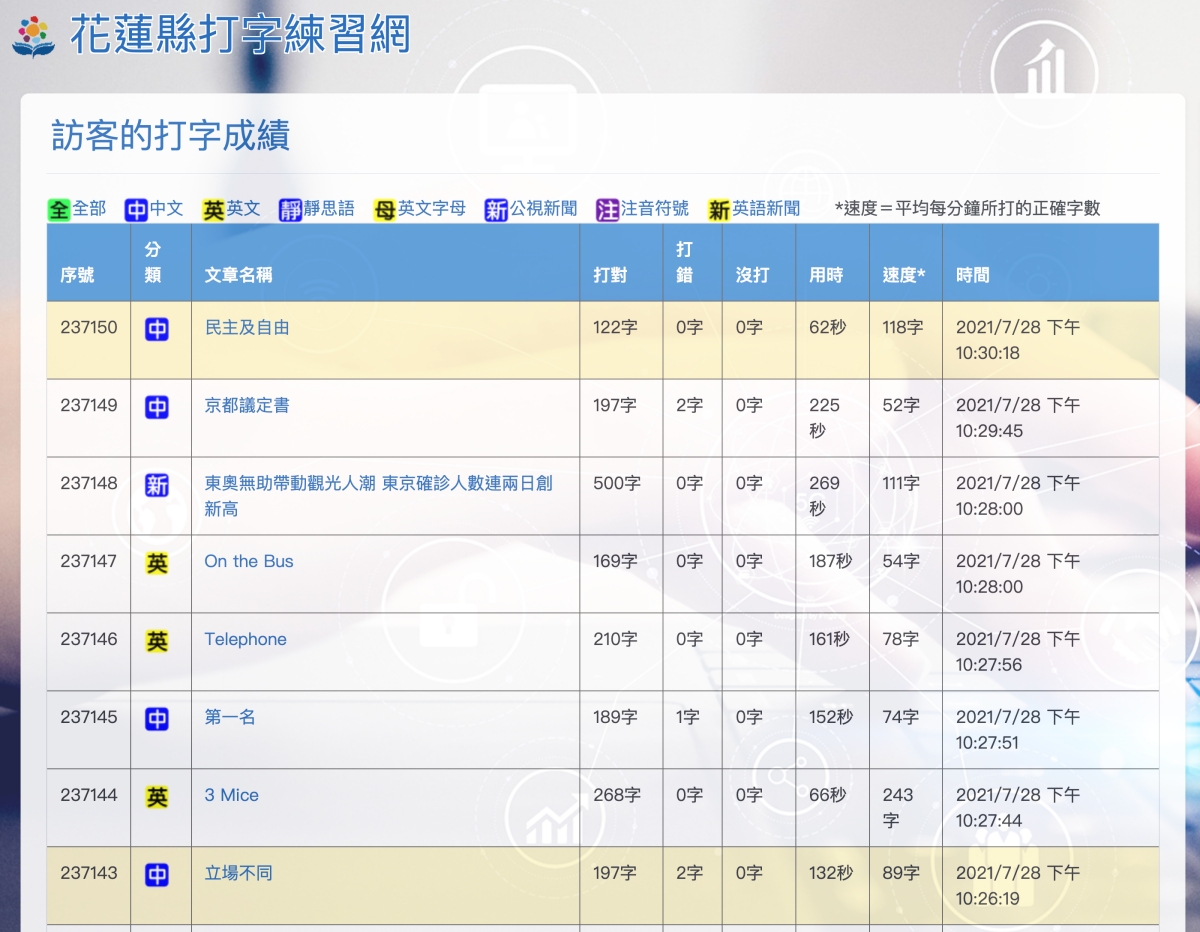Open the article 立場不同
The image size is (1200, 932).
coord(238,874)
